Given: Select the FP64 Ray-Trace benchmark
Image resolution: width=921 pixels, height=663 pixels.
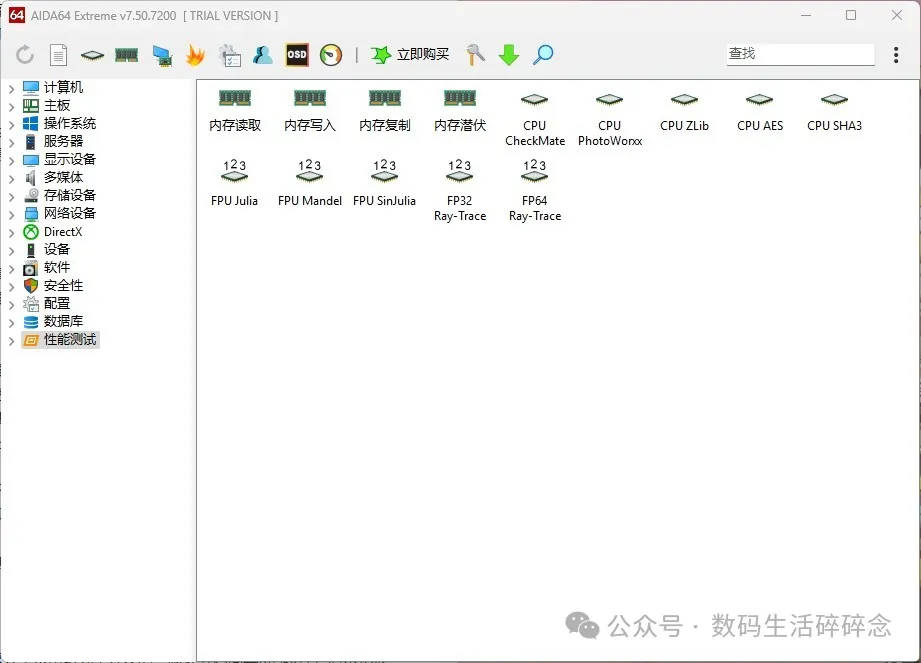Looking at the screenshot, I should coord(535,191).
